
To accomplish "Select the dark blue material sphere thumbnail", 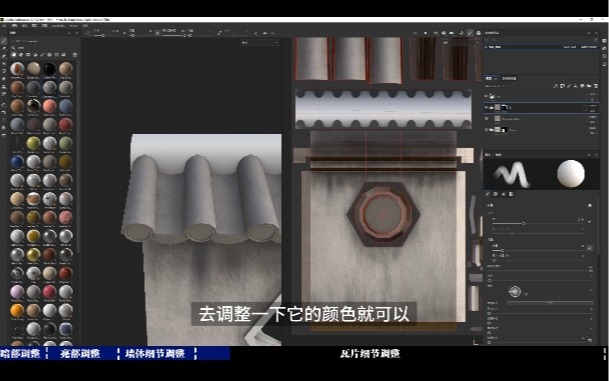I will [x=17, y=162].
